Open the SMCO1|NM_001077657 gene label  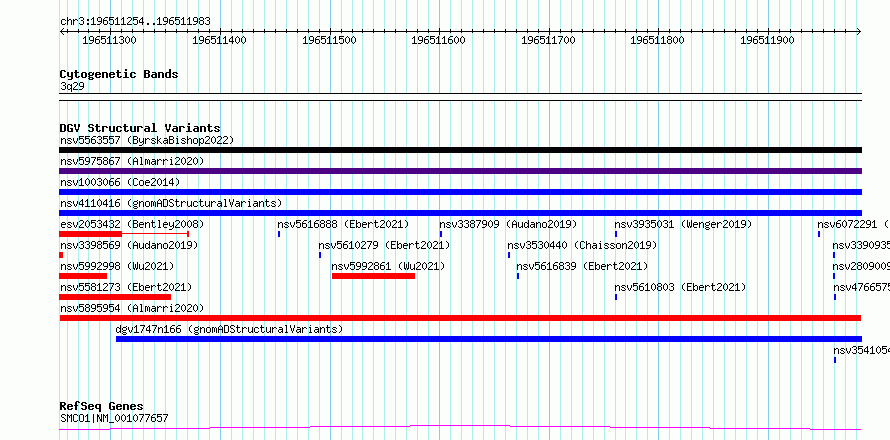pos(114,418)
